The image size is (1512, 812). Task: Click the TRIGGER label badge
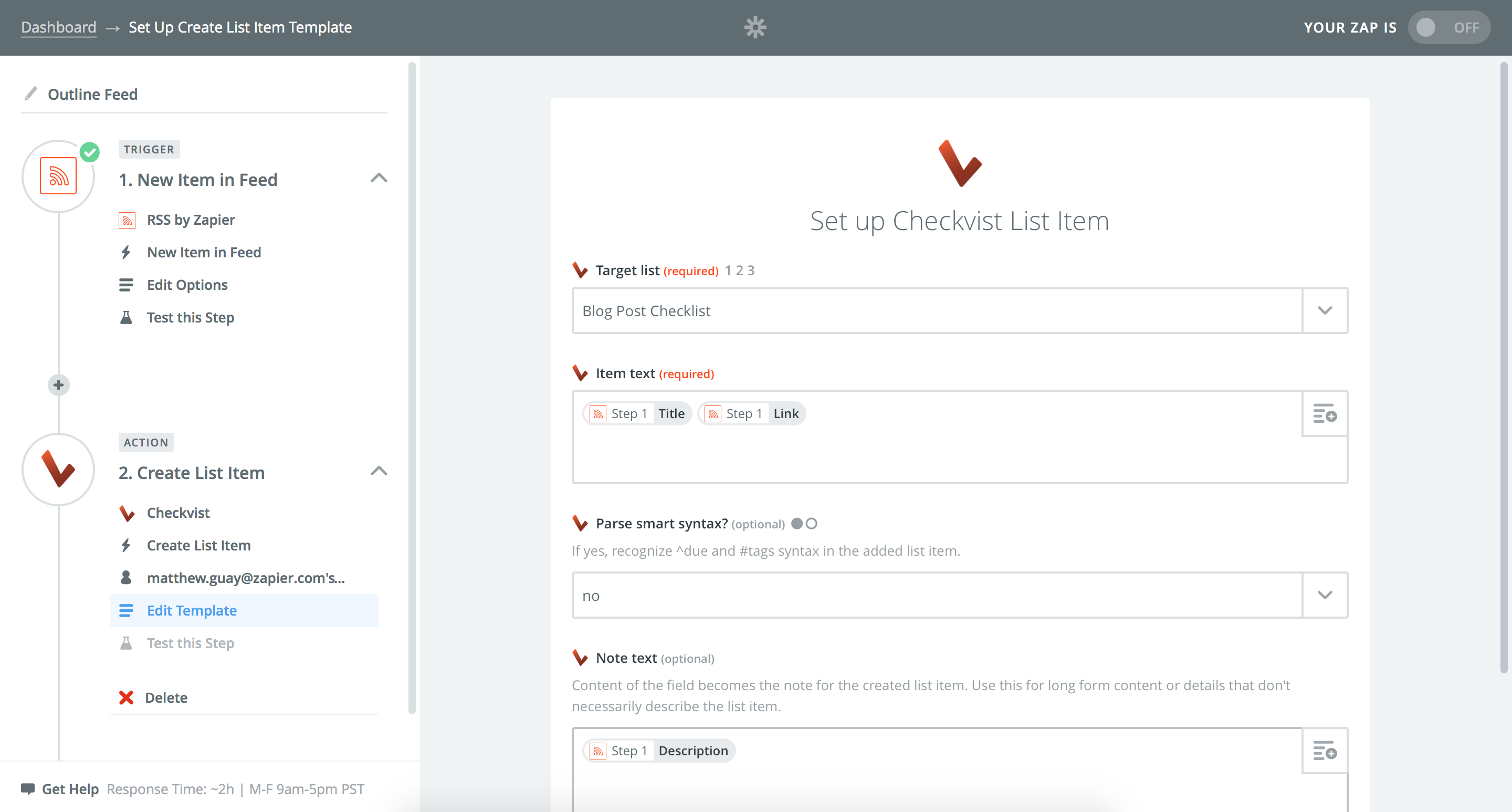coord(149,150)
